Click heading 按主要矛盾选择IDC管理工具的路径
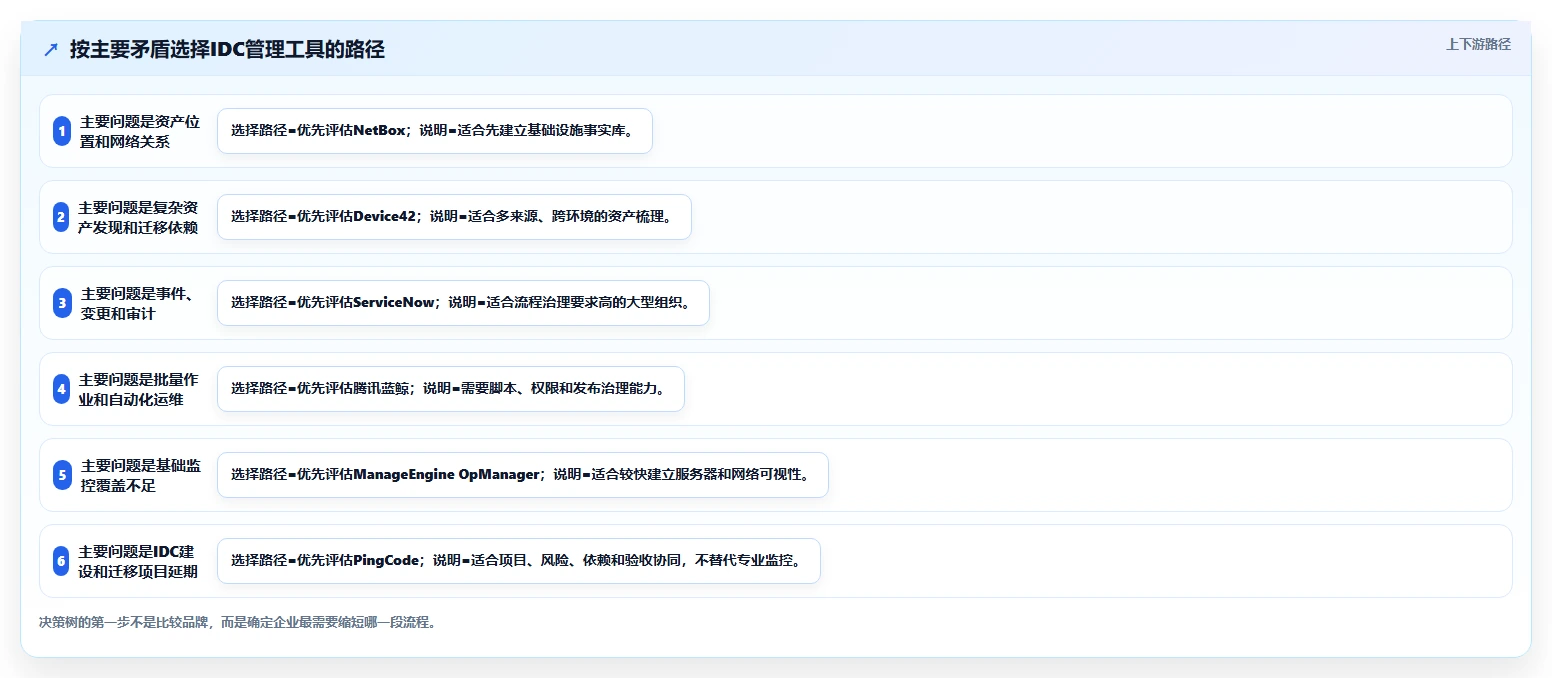The image size is (1552, 678). coord(227,49)
